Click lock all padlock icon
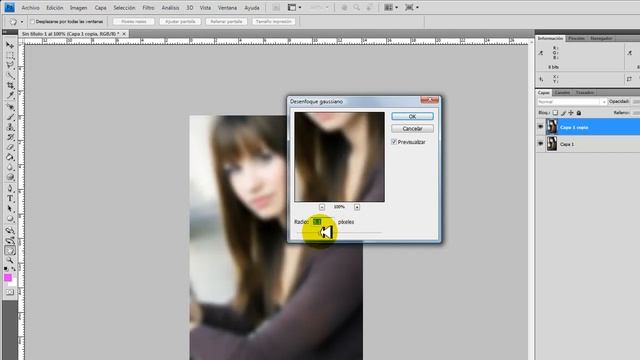 point(578,113)
